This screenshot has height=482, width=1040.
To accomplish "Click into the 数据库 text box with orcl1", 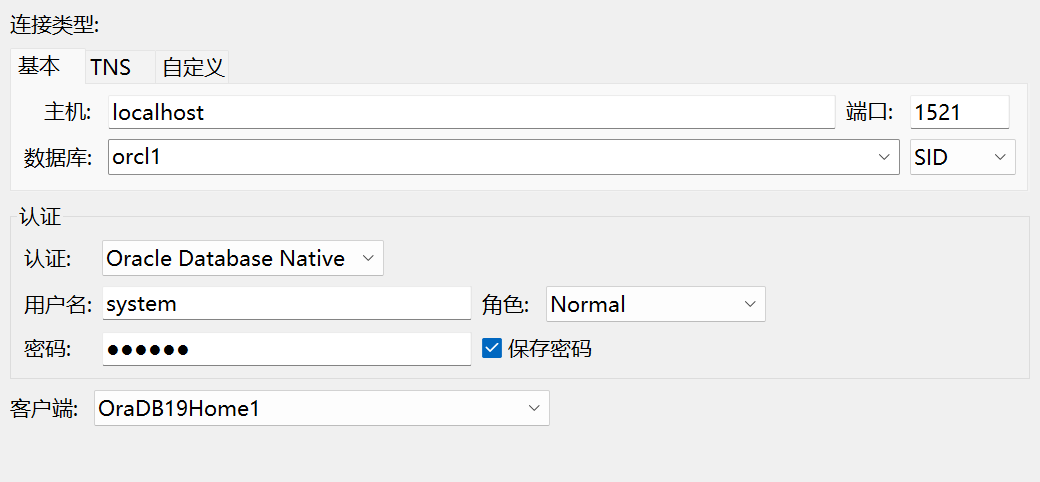I will 480,157.
